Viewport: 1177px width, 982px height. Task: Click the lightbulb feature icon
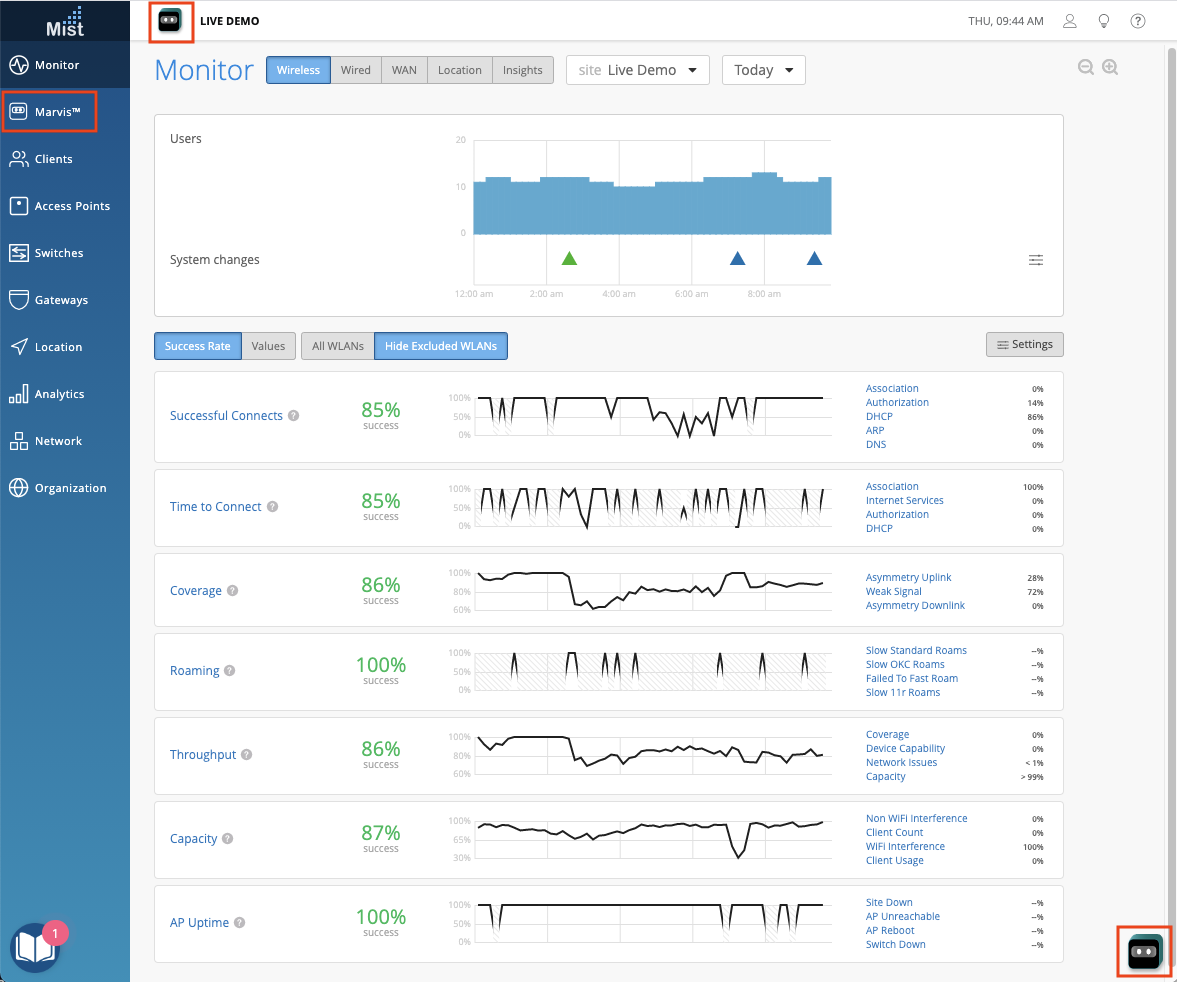[x=1103, y=21]
